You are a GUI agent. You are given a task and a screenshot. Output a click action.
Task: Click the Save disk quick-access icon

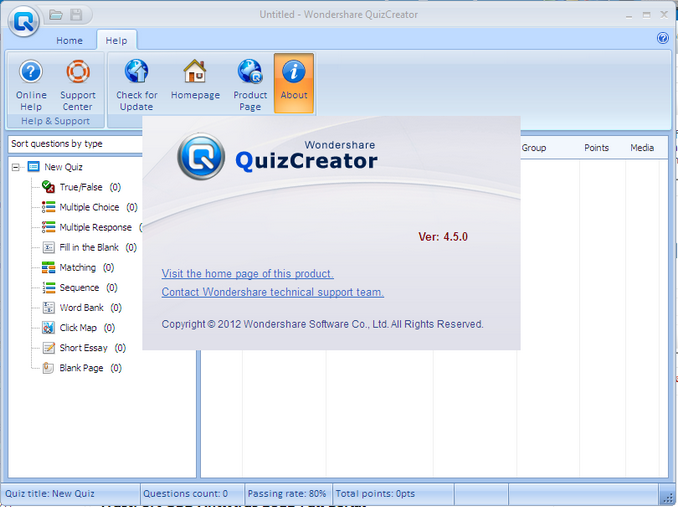[77, 15]
